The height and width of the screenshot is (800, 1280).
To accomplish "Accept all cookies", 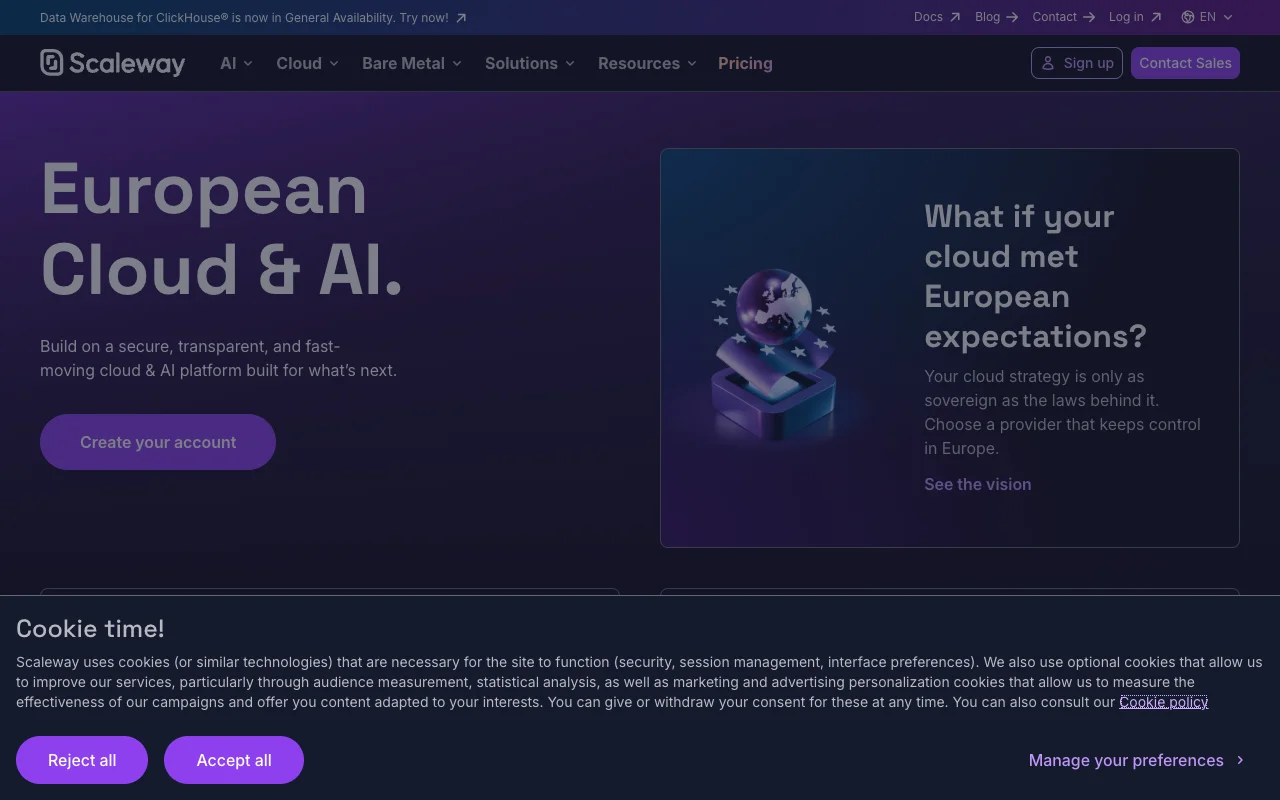I will tap(234, 760).
